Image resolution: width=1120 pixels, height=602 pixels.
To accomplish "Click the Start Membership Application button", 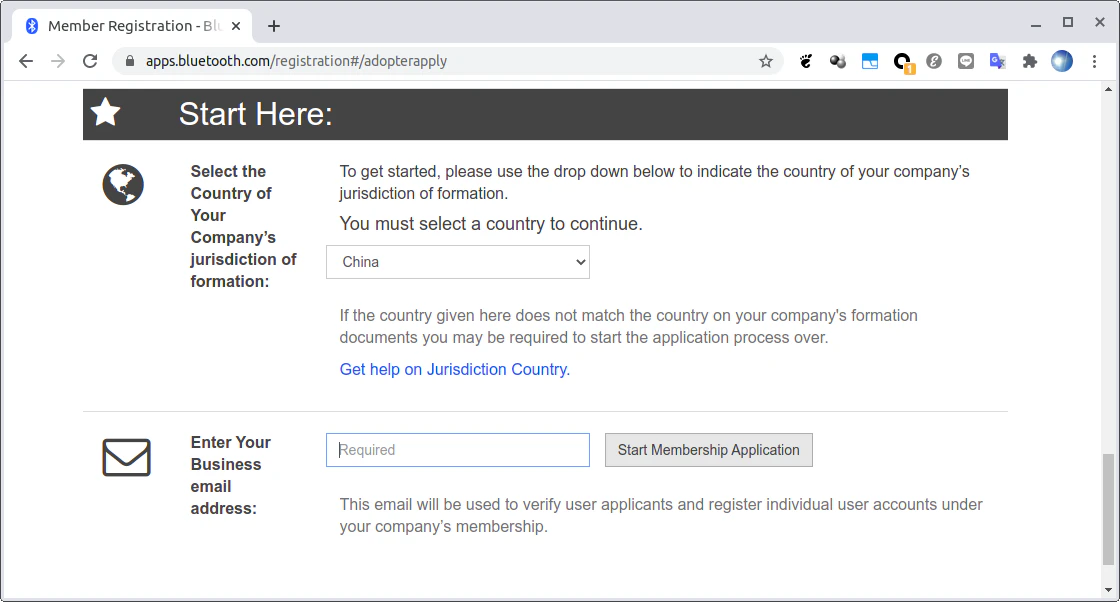I will click(x=709, y=450).
